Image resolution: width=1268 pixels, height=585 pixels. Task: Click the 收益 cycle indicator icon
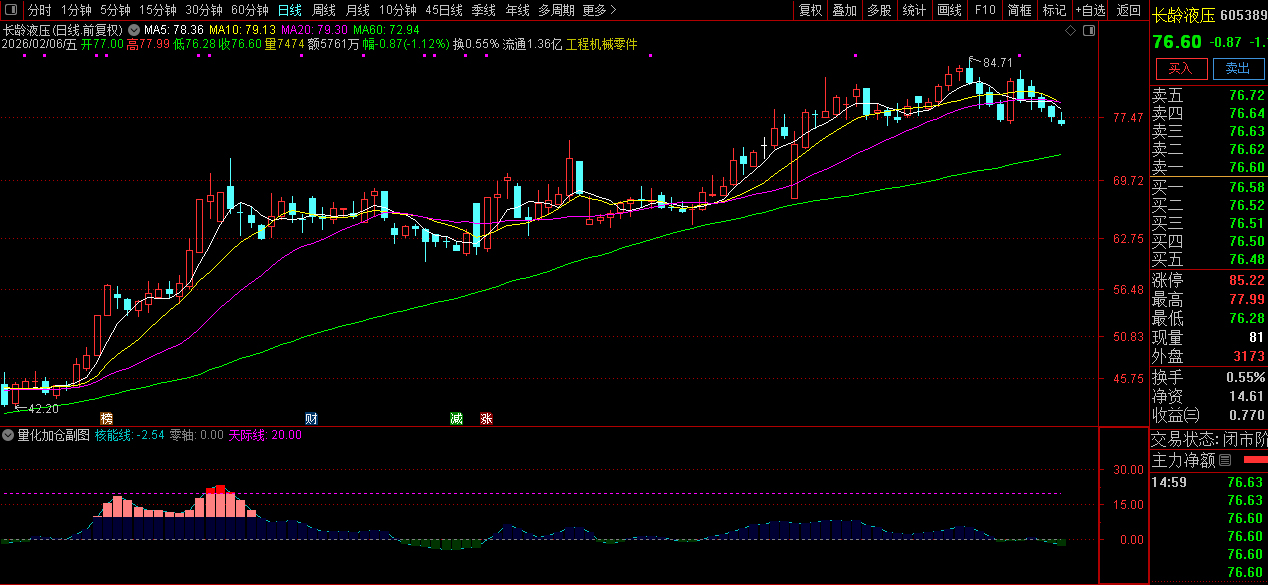pos(1192,415)
